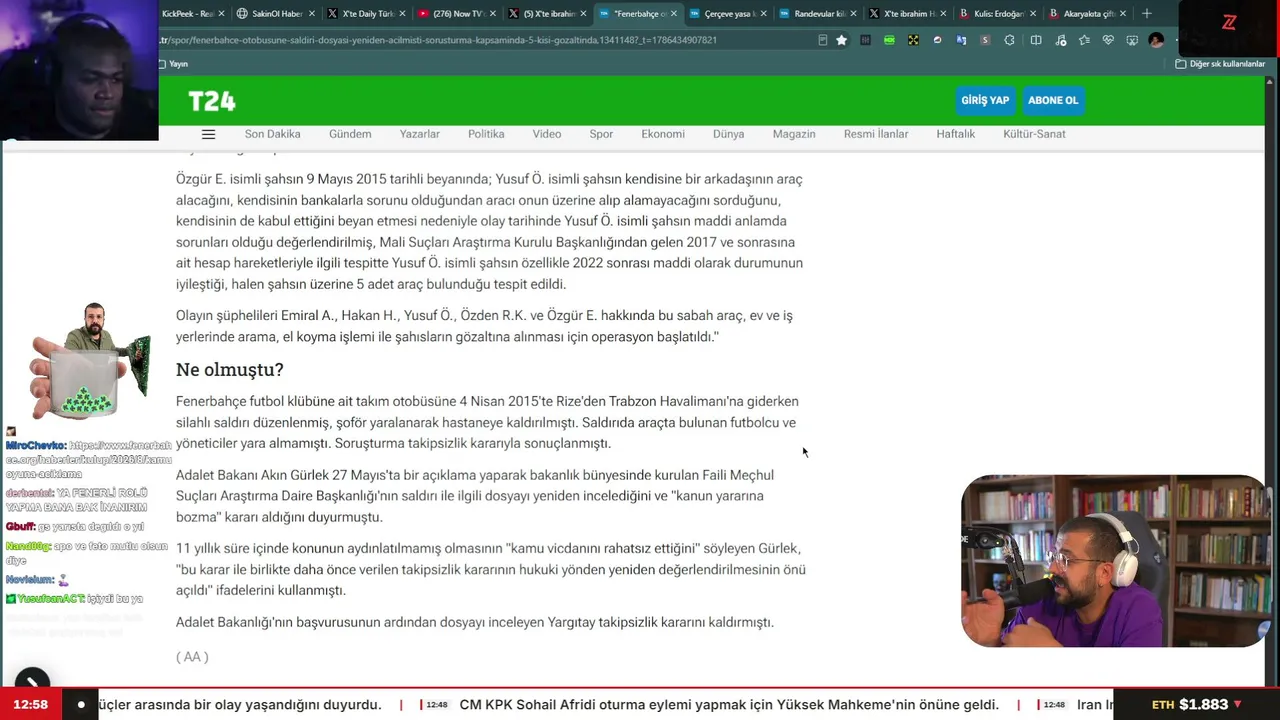The height and width of the screenshot is (720, 1280).
Task: Open the reader view icon in address bar
Action: tap(822, 40)
